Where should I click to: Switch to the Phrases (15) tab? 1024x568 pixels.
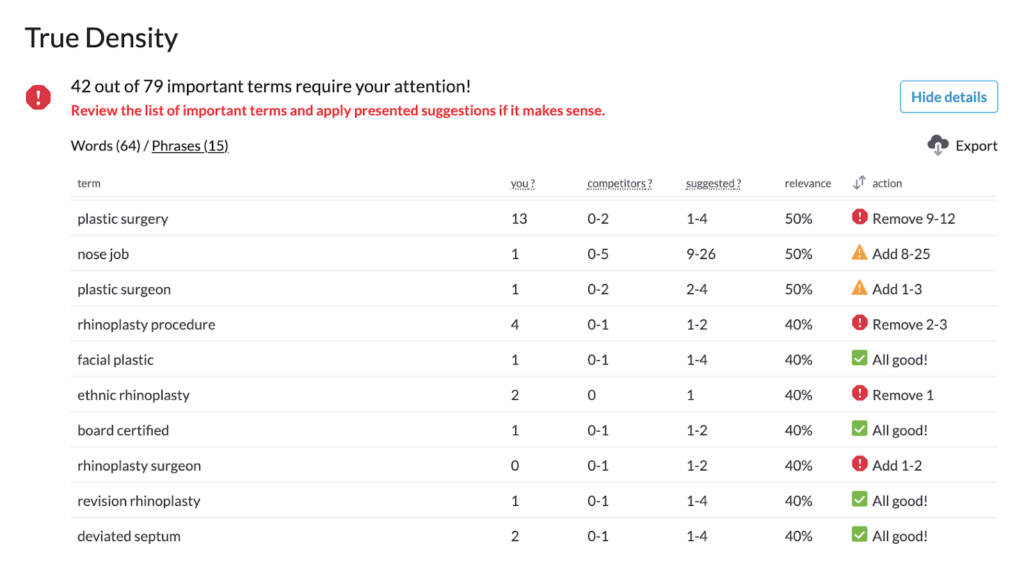(190, 146)
